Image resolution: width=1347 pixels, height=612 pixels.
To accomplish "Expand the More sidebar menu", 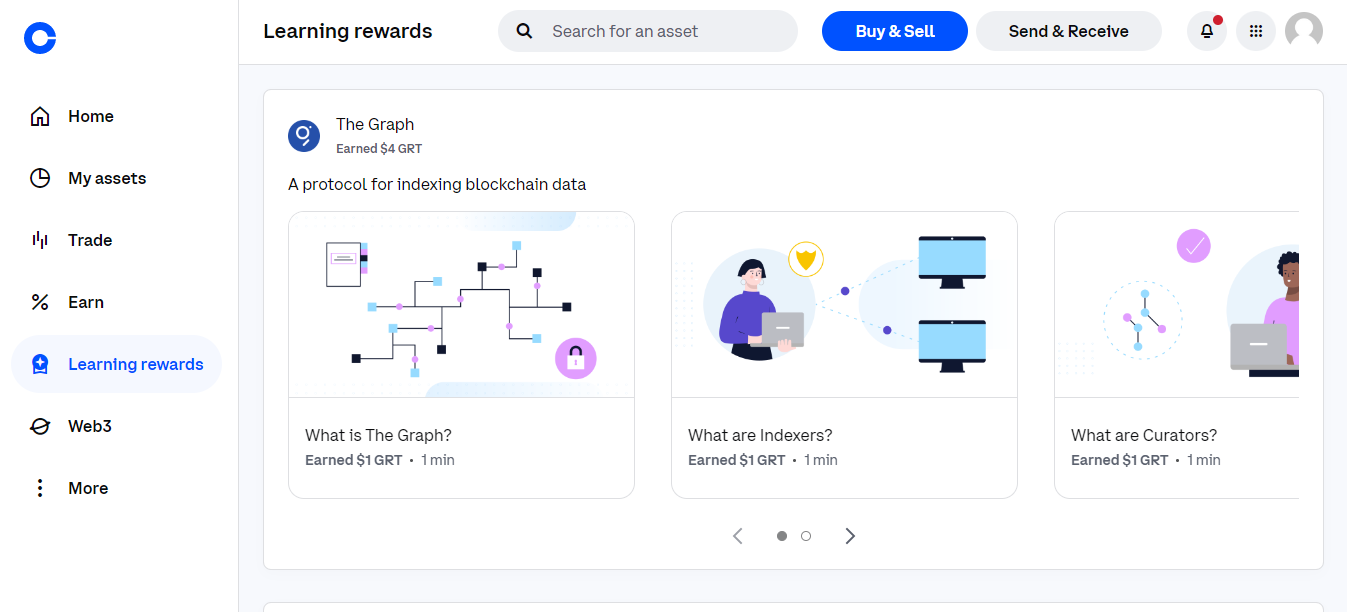I will tap(40, 488).
